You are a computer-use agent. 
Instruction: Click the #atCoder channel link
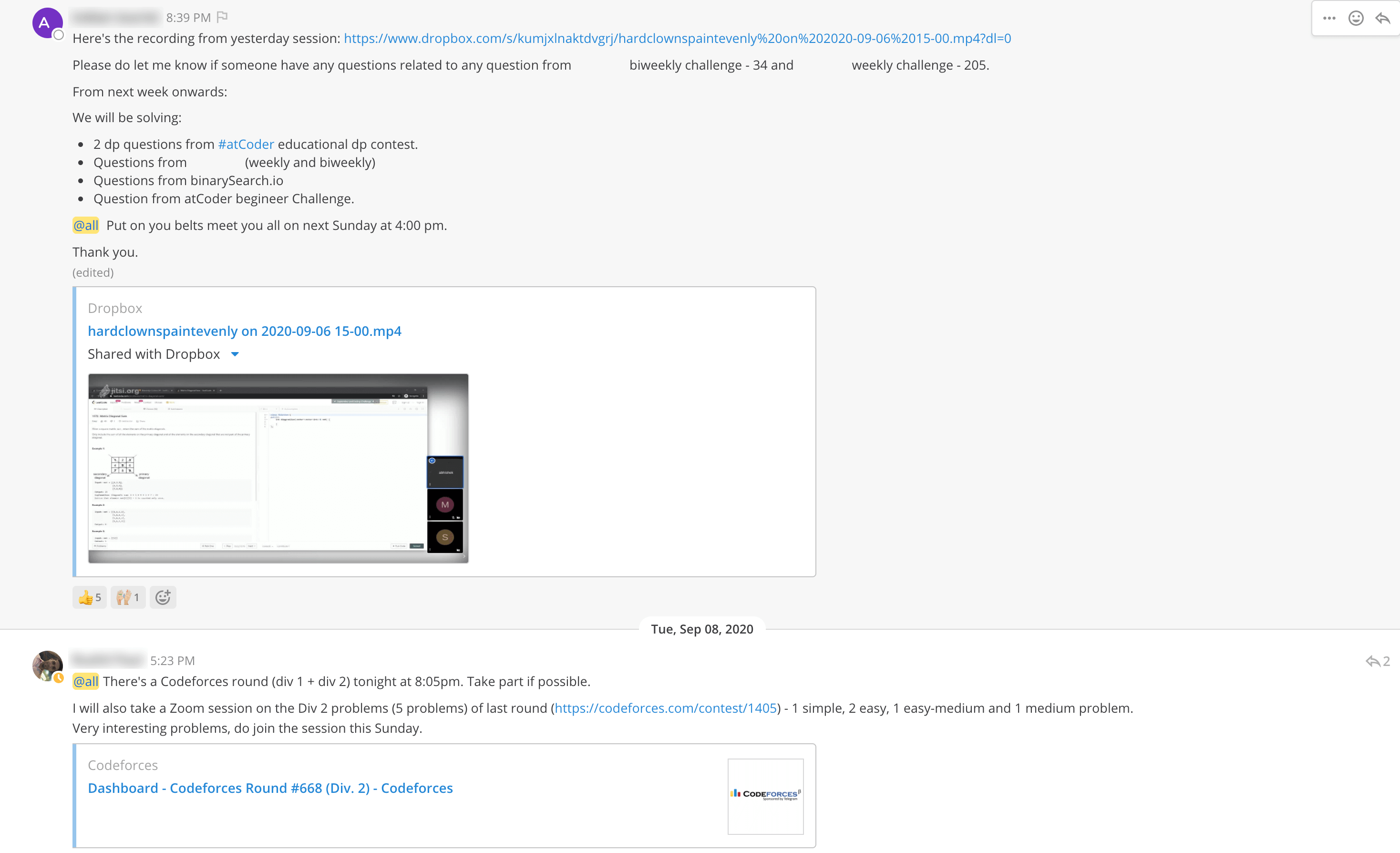click(x=246, y=145)
